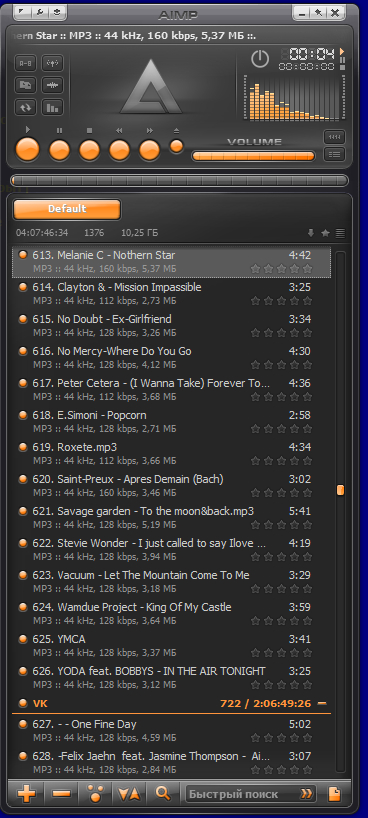The image size is (368, 818).
Task: Click queue marker dot for No Doubt track
Action: point(22,319)
